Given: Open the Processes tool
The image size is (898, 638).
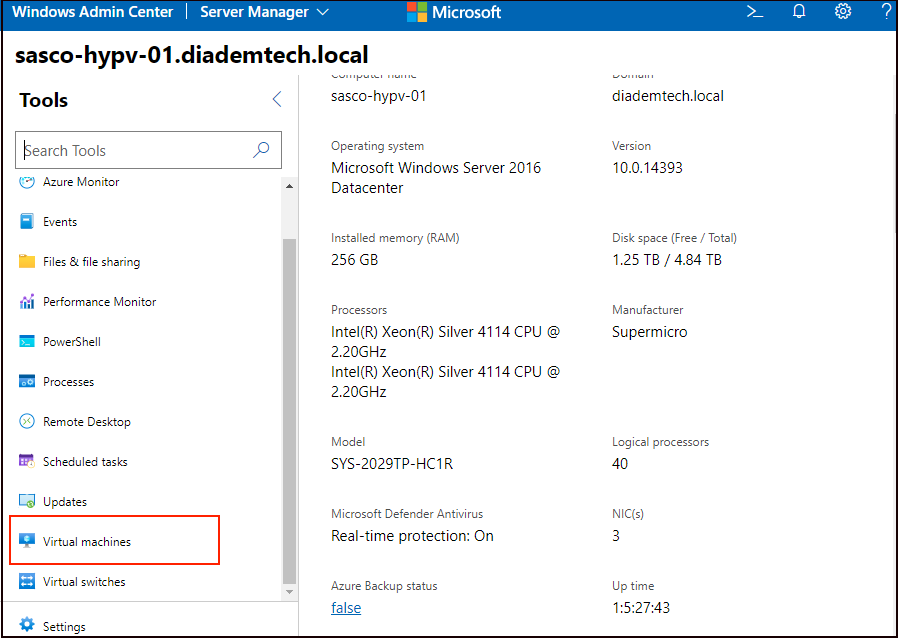Looking at the screenshot, I should tap(68, 382).
